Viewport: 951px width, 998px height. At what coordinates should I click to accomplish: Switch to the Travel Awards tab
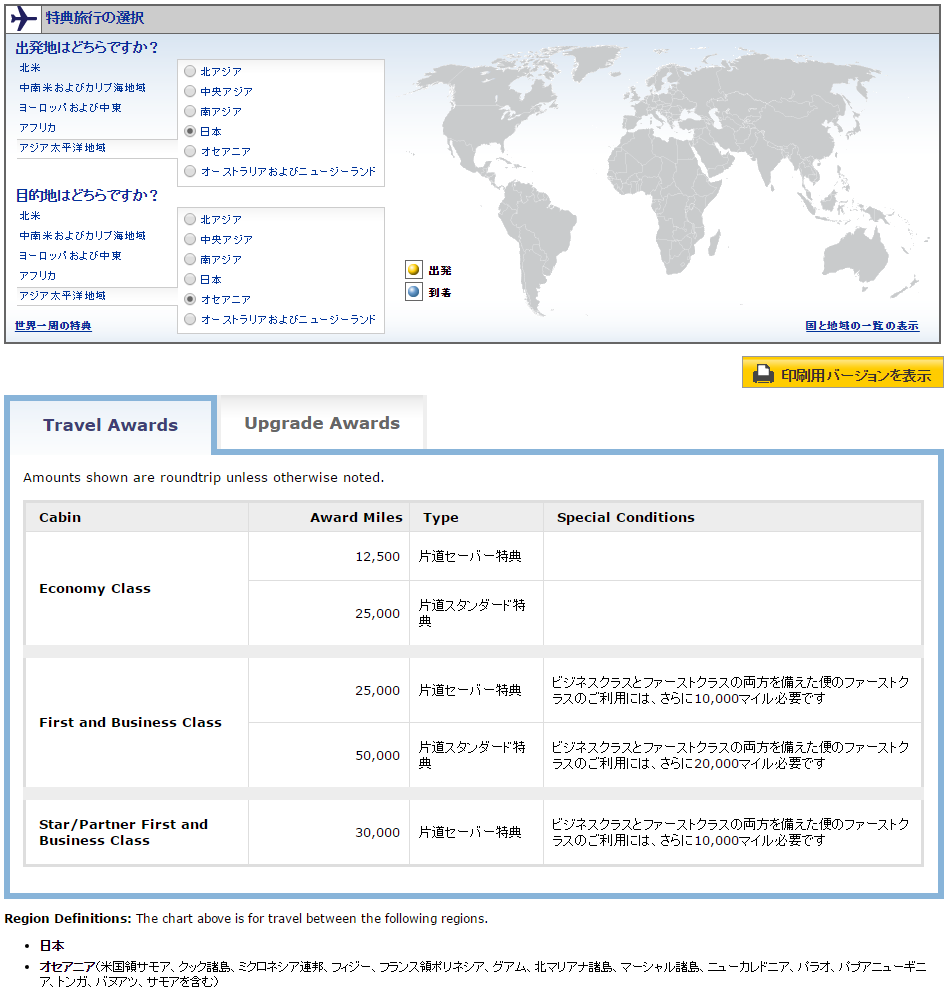[x=111, y=425]
